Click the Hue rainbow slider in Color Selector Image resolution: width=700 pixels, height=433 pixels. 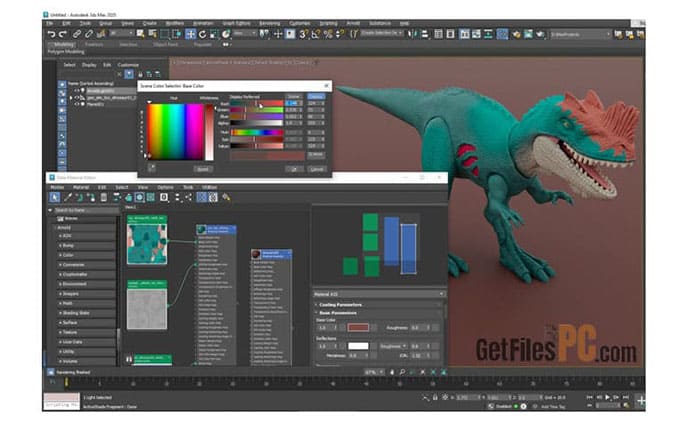click(x=257, y=132)
